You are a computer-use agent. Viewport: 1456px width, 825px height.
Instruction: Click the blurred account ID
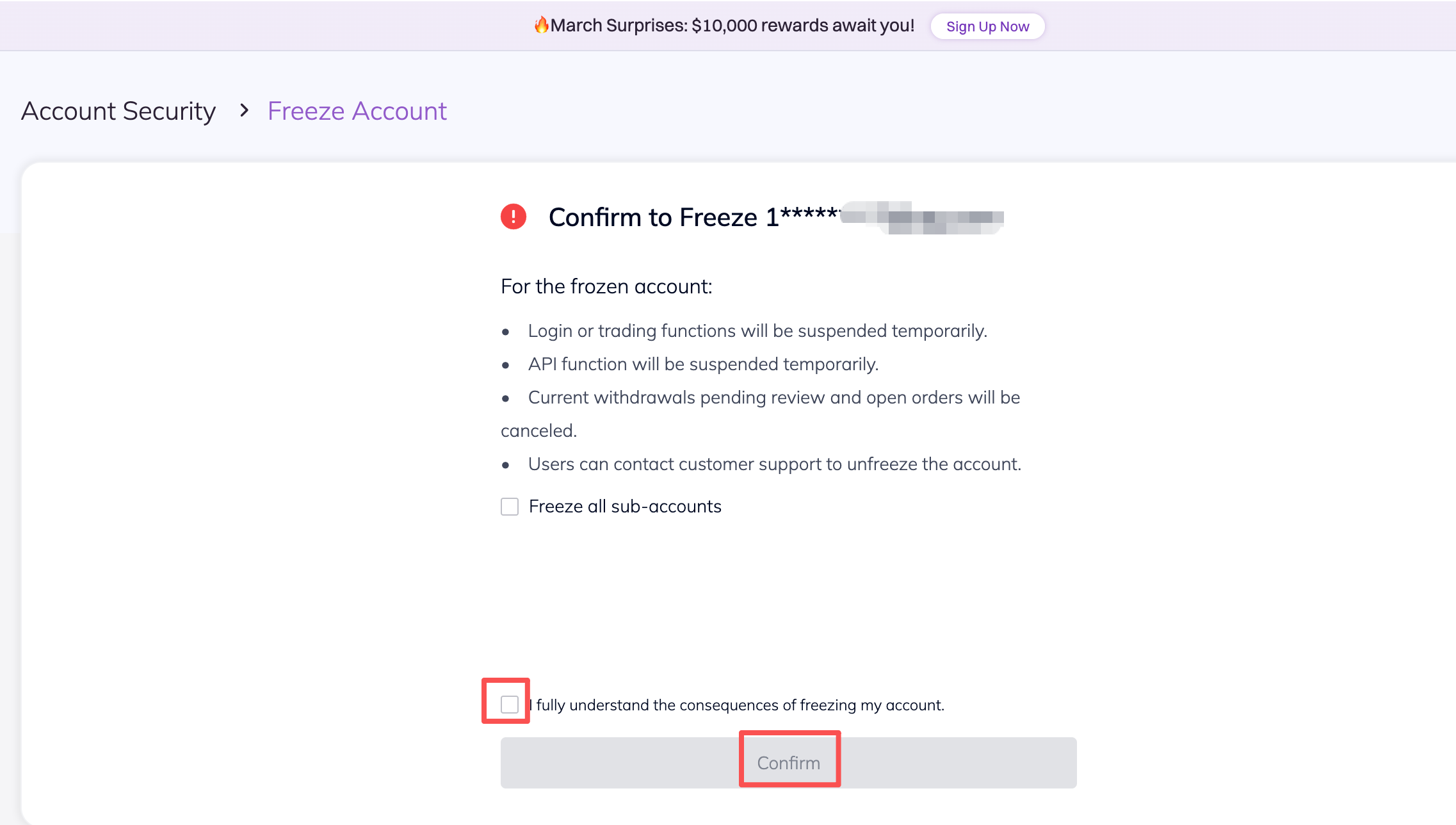(922, 218)
